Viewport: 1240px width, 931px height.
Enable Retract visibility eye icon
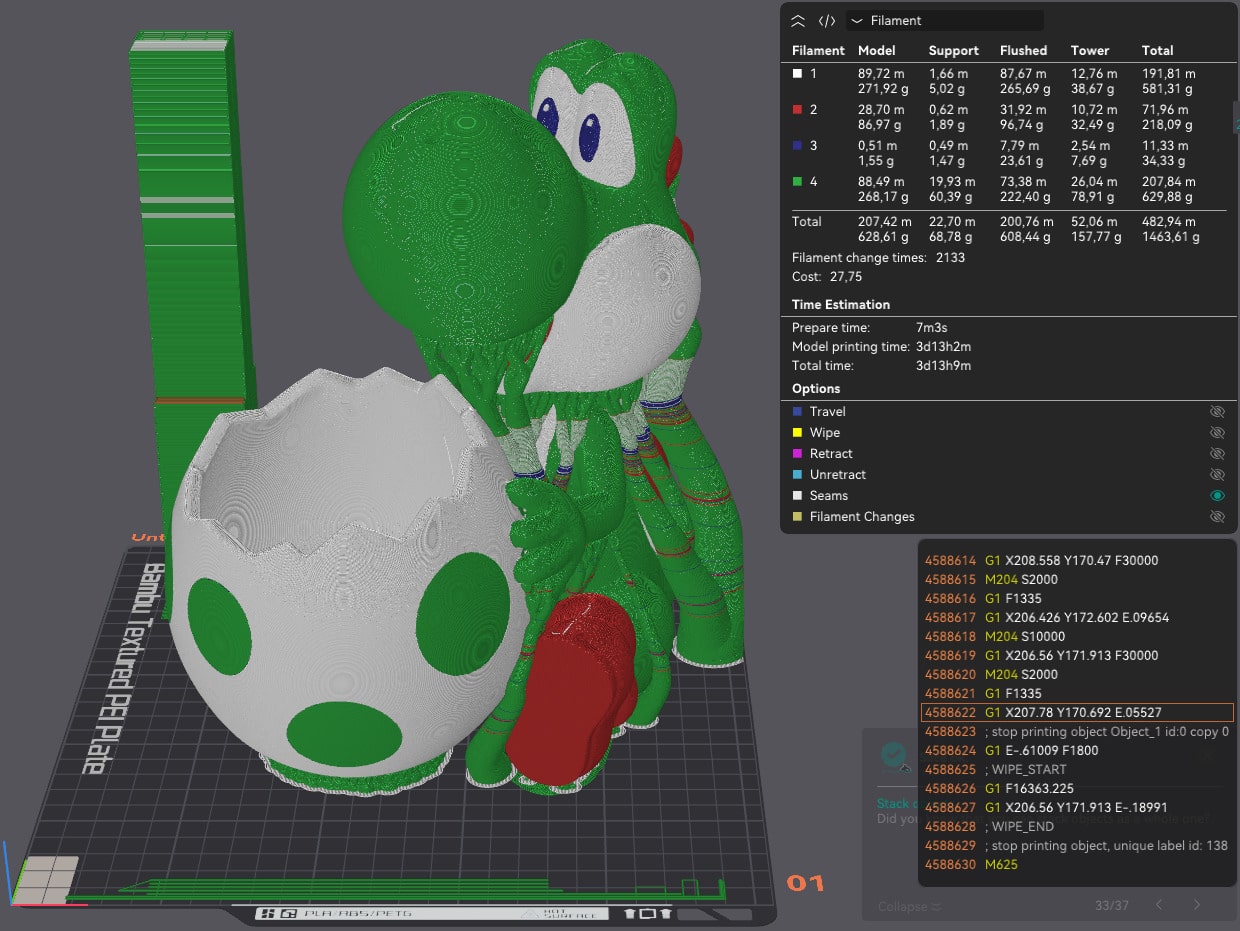pyautogui.click(x=1217, y=454)
